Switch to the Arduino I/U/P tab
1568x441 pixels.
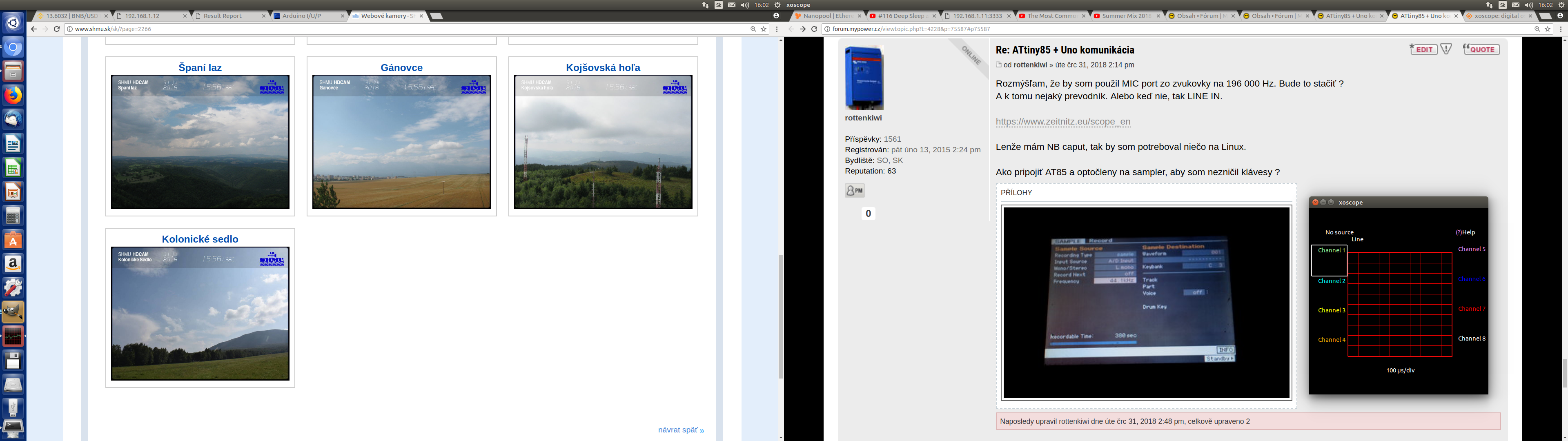pyautogui.click(x=302, y=16)
